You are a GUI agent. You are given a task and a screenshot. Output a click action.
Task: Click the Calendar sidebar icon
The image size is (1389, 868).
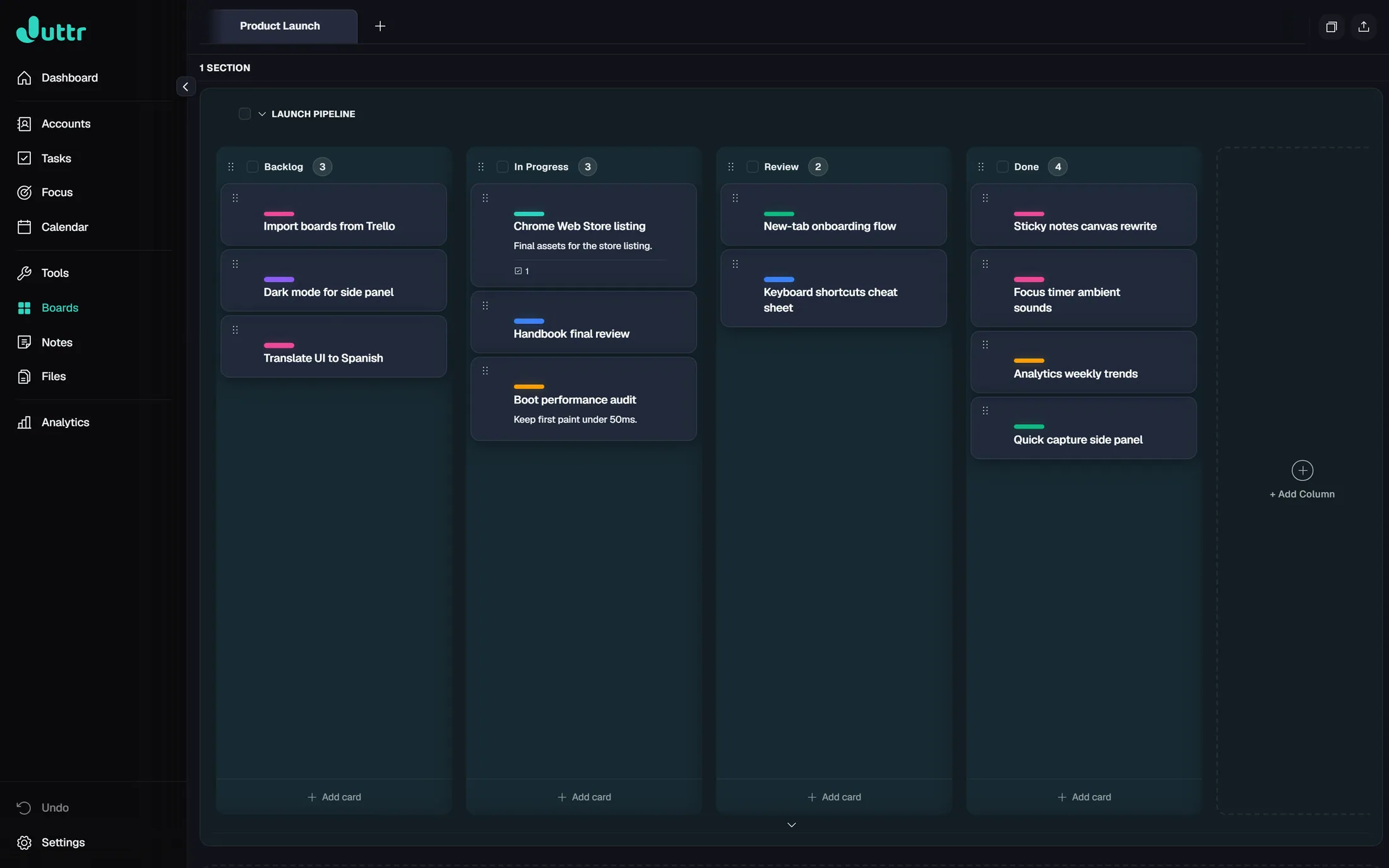24,227
